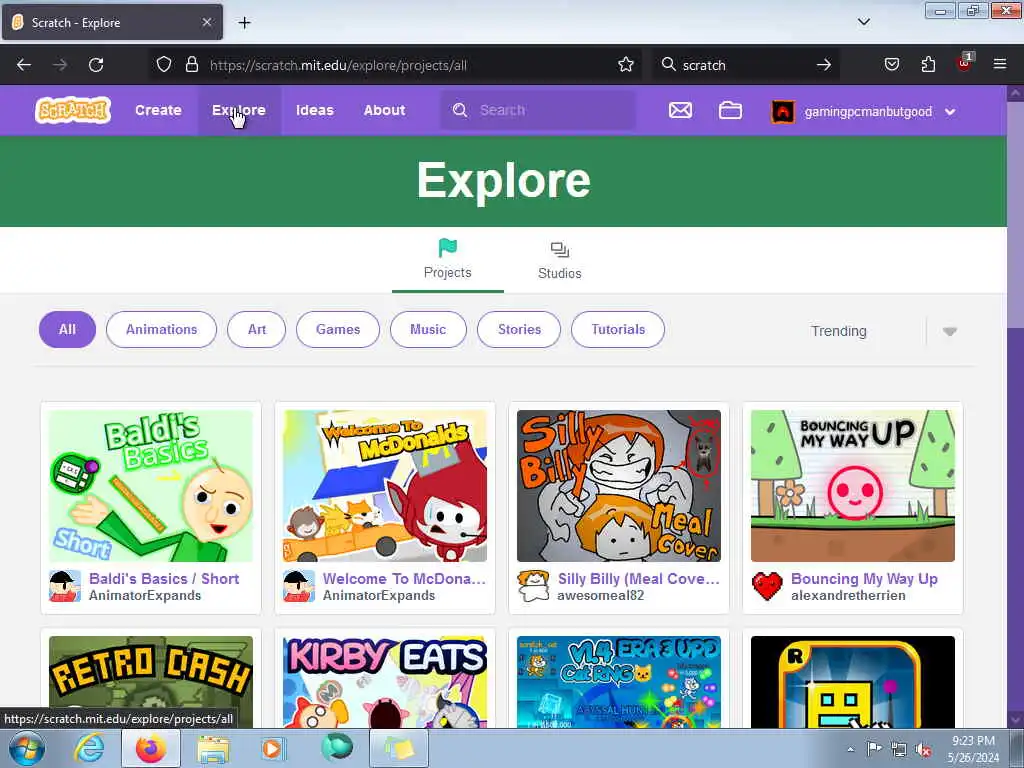Open the Welcome To McDona... project link
Image resolution: width=1024 pixels, height=768 pixels.
pos(404,579)
